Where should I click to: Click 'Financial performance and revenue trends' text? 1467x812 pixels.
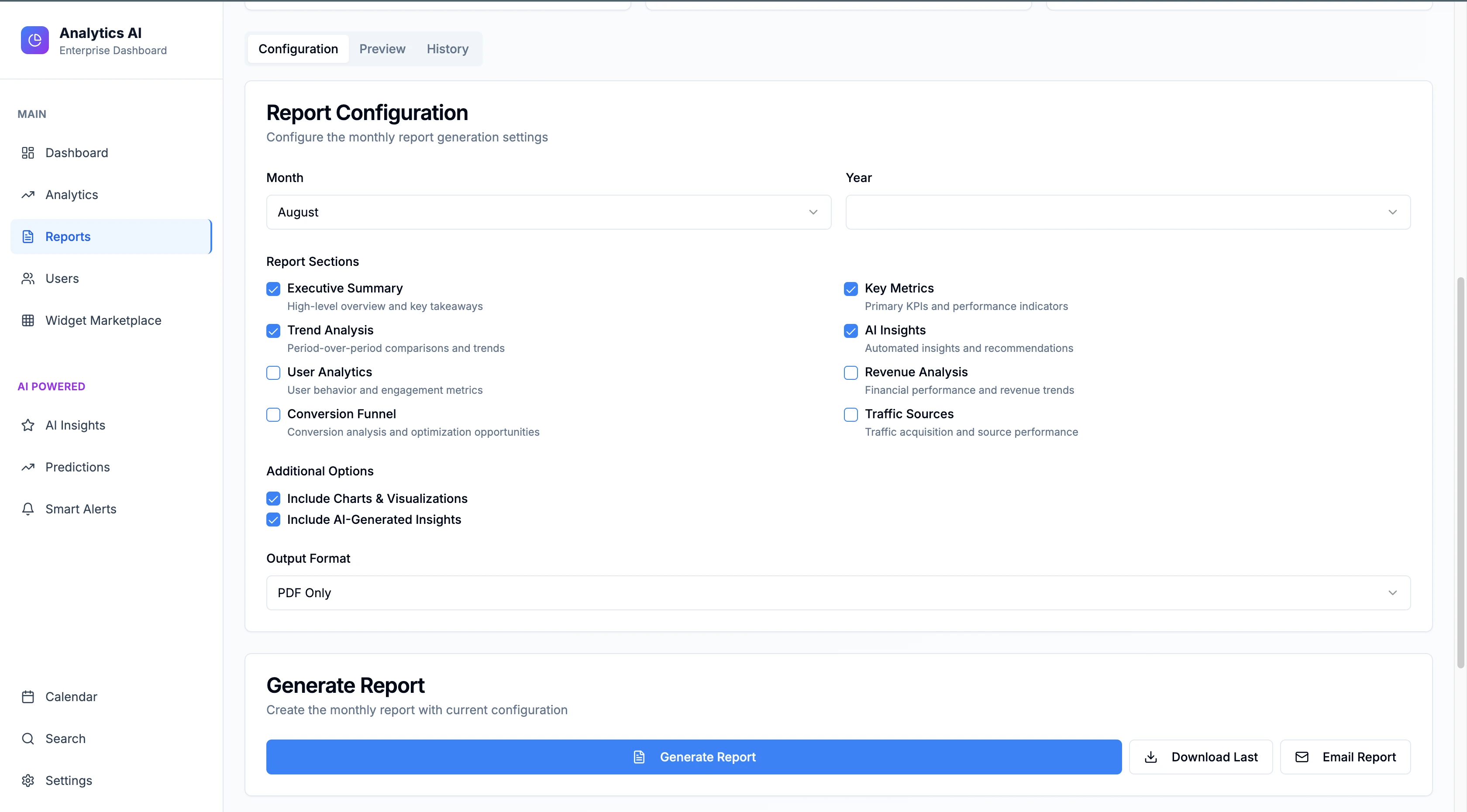(969, 390)
